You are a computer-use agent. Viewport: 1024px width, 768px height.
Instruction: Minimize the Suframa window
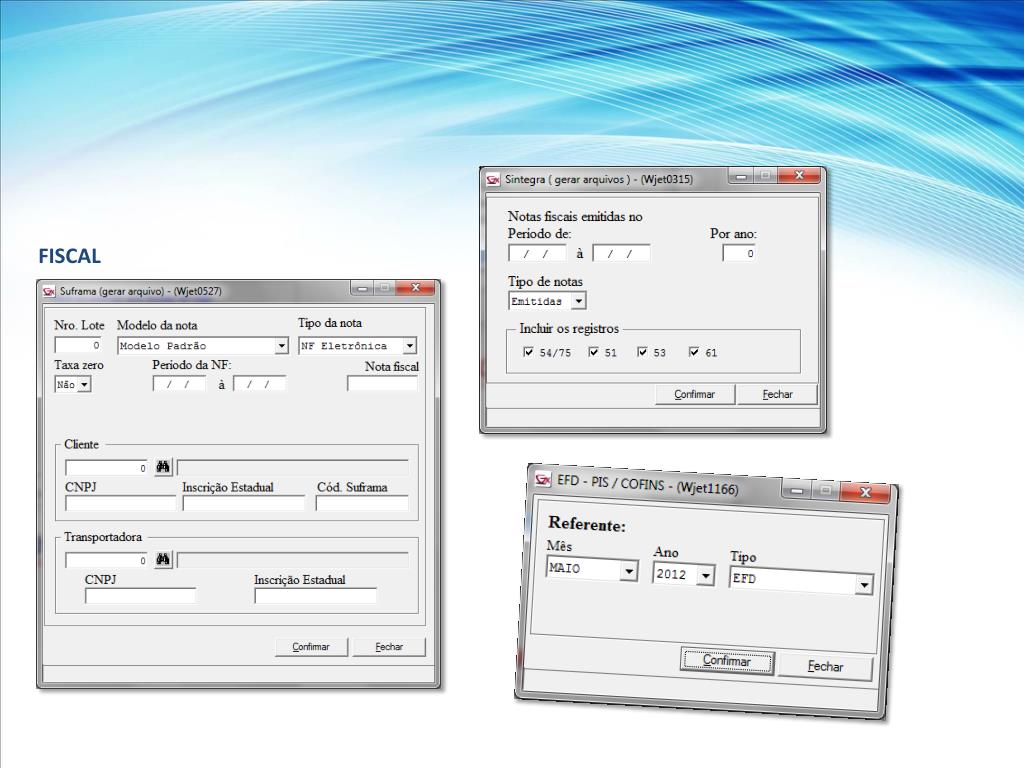[362, 287]
